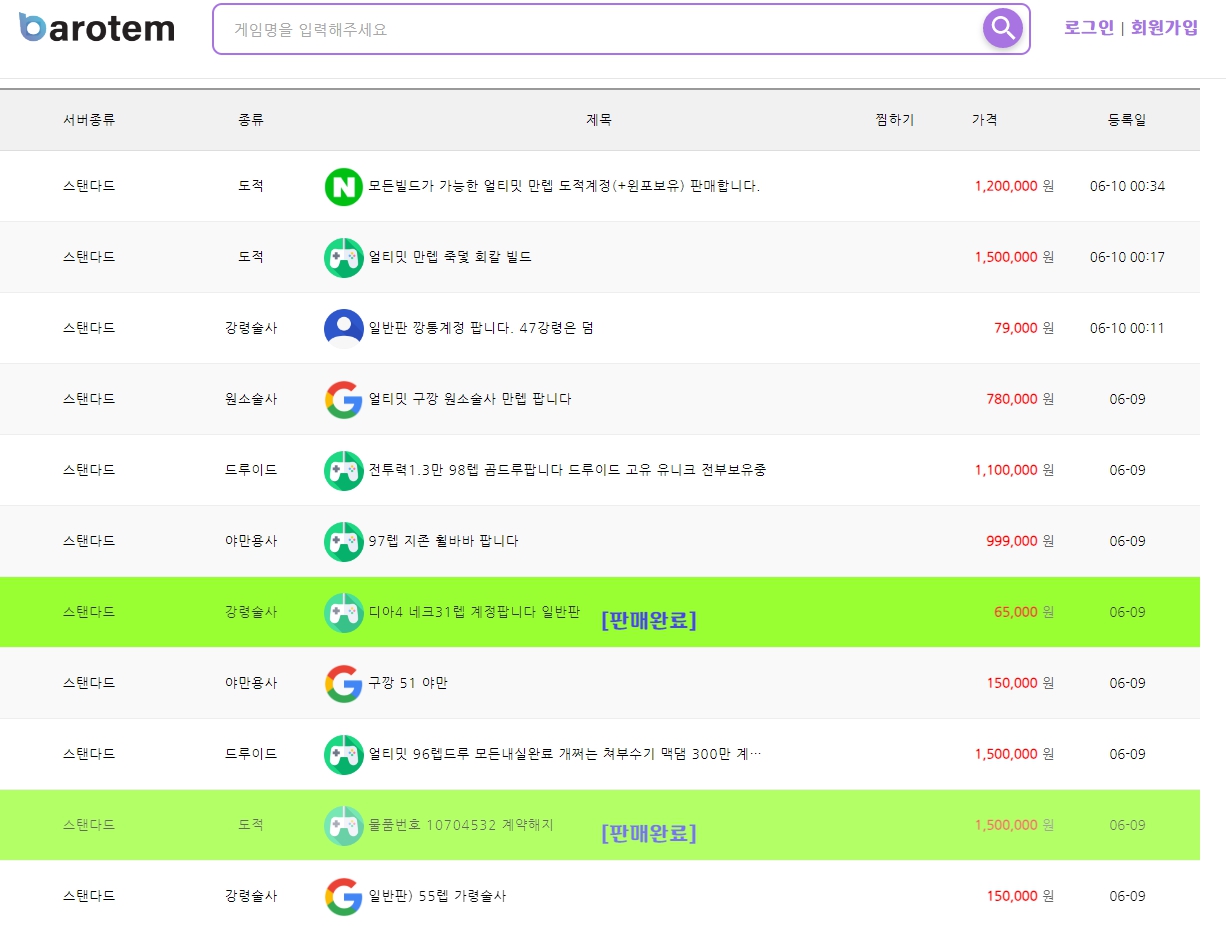Click the [판매완료] label on sold listing
The height and width of the screenshot is (926, 1226).
click(650, 620)
